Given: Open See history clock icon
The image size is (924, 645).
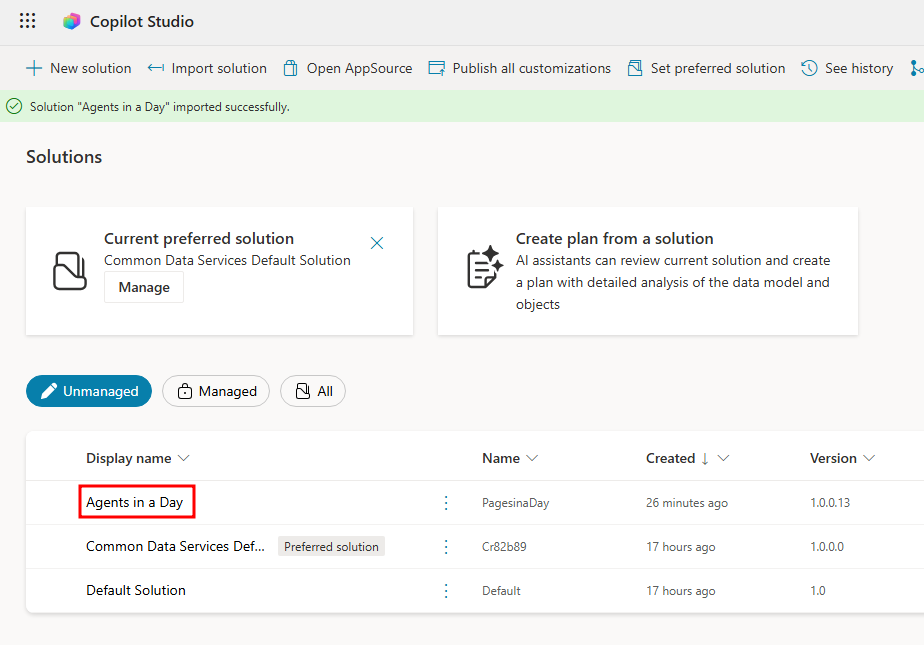Looking at the screenshot, I should pos(810,68).
